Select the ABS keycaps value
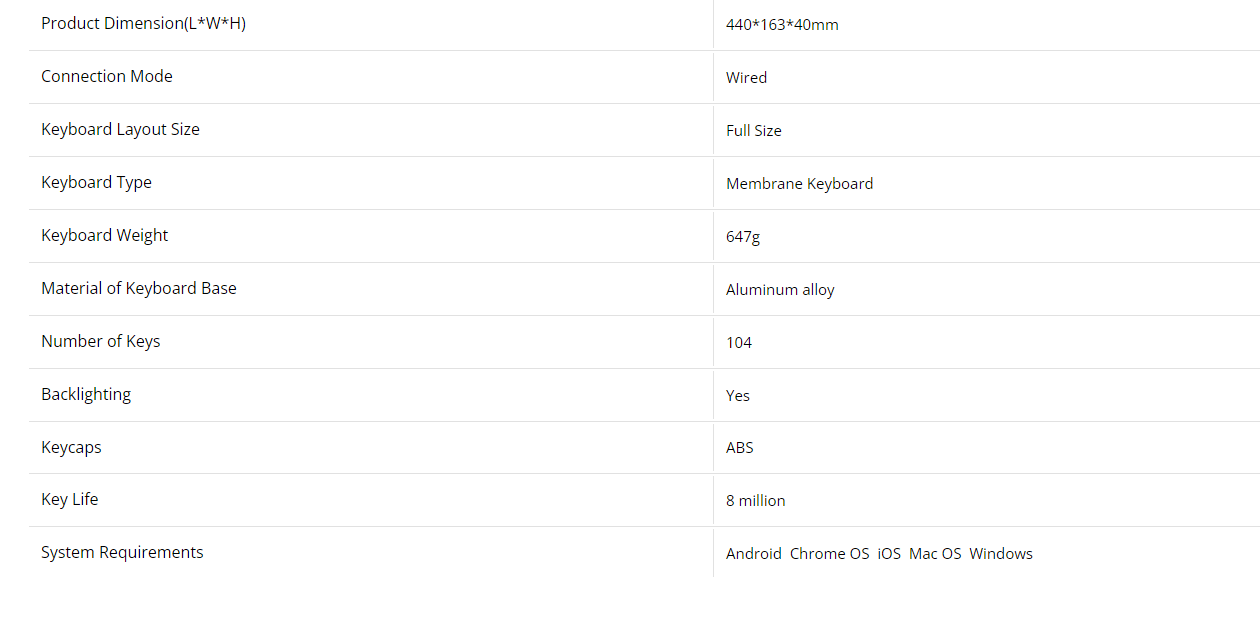The width and height of the screenshot is (1260, 630). click(x=740, y=448)
